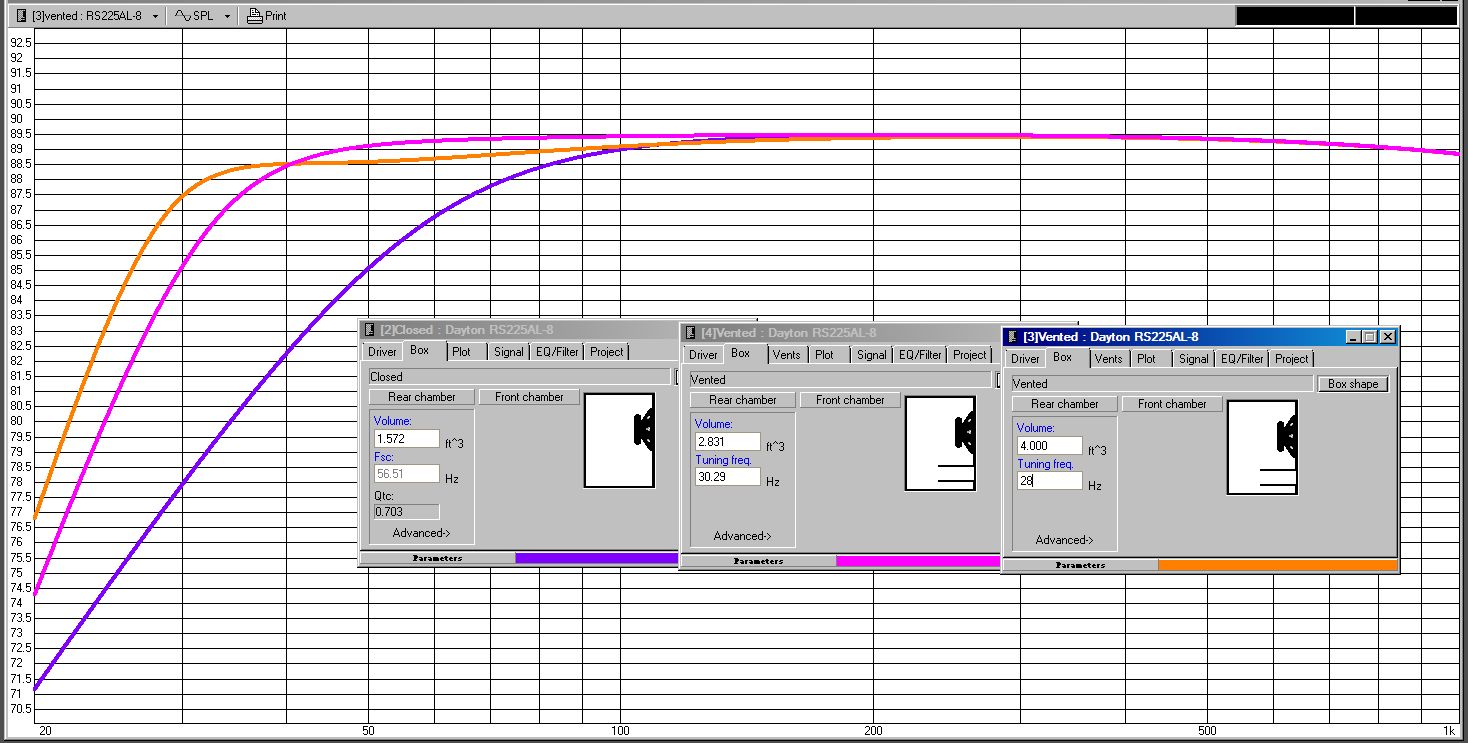Click the Volume field showing 1.572

tap(406, 439)
